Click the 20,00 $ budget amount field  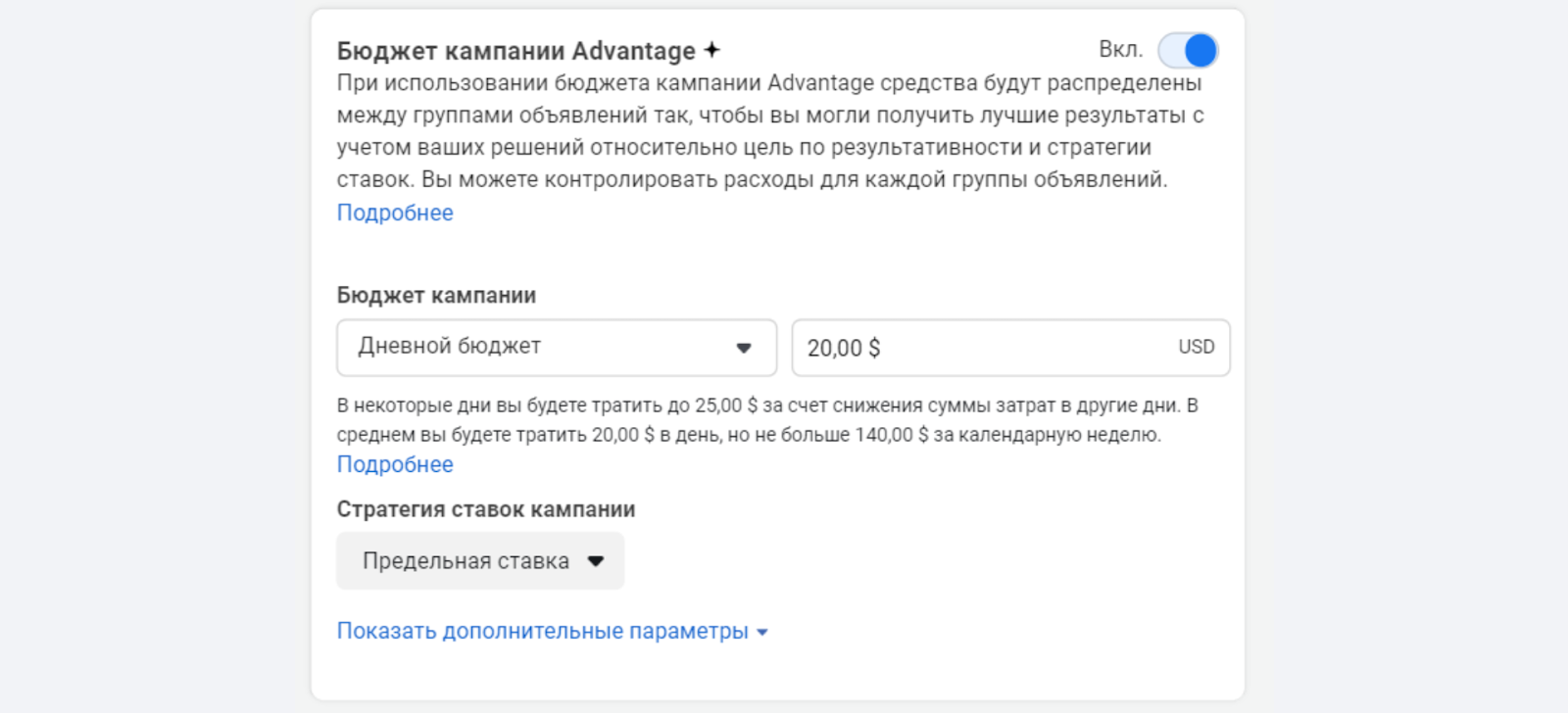pos(980,348)
